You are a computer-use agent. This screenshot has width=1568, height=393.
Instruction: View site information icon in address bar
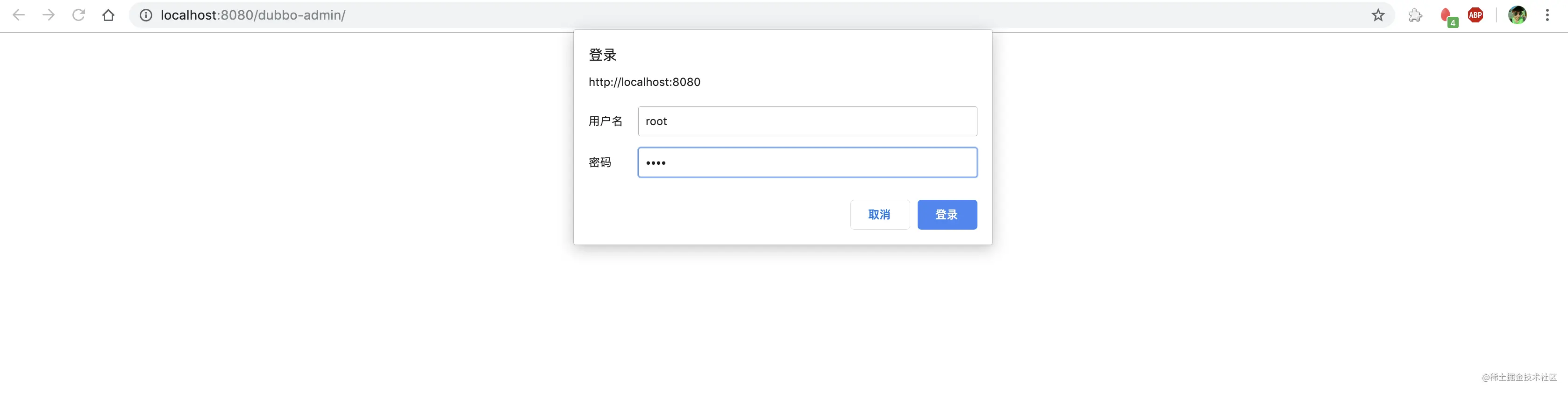coord(146,15)
